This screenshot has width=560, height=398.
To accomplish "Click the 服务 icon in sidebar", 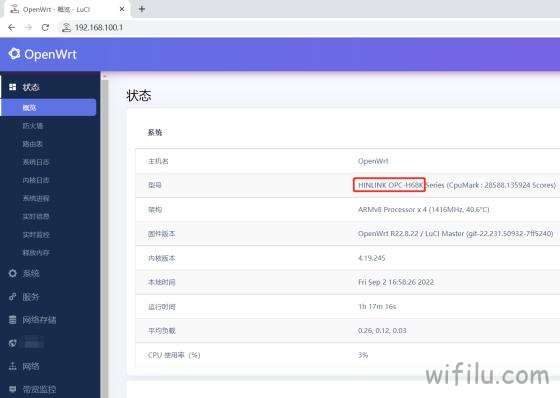I will (x=12, y=297).
